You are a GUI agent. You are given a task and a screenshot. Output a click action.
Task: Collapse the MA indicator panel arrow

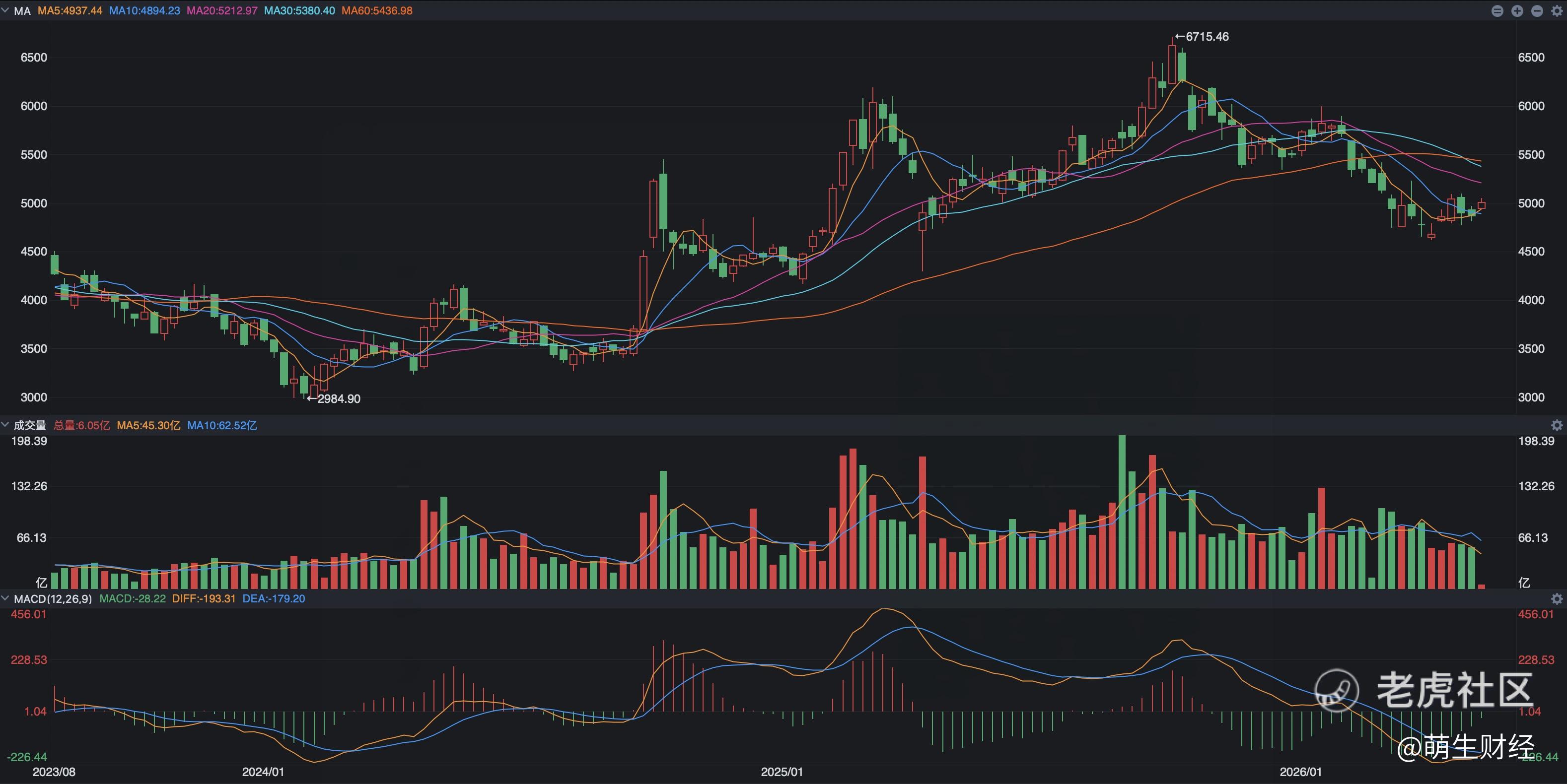pyautogui.click(x=5, y=10)
